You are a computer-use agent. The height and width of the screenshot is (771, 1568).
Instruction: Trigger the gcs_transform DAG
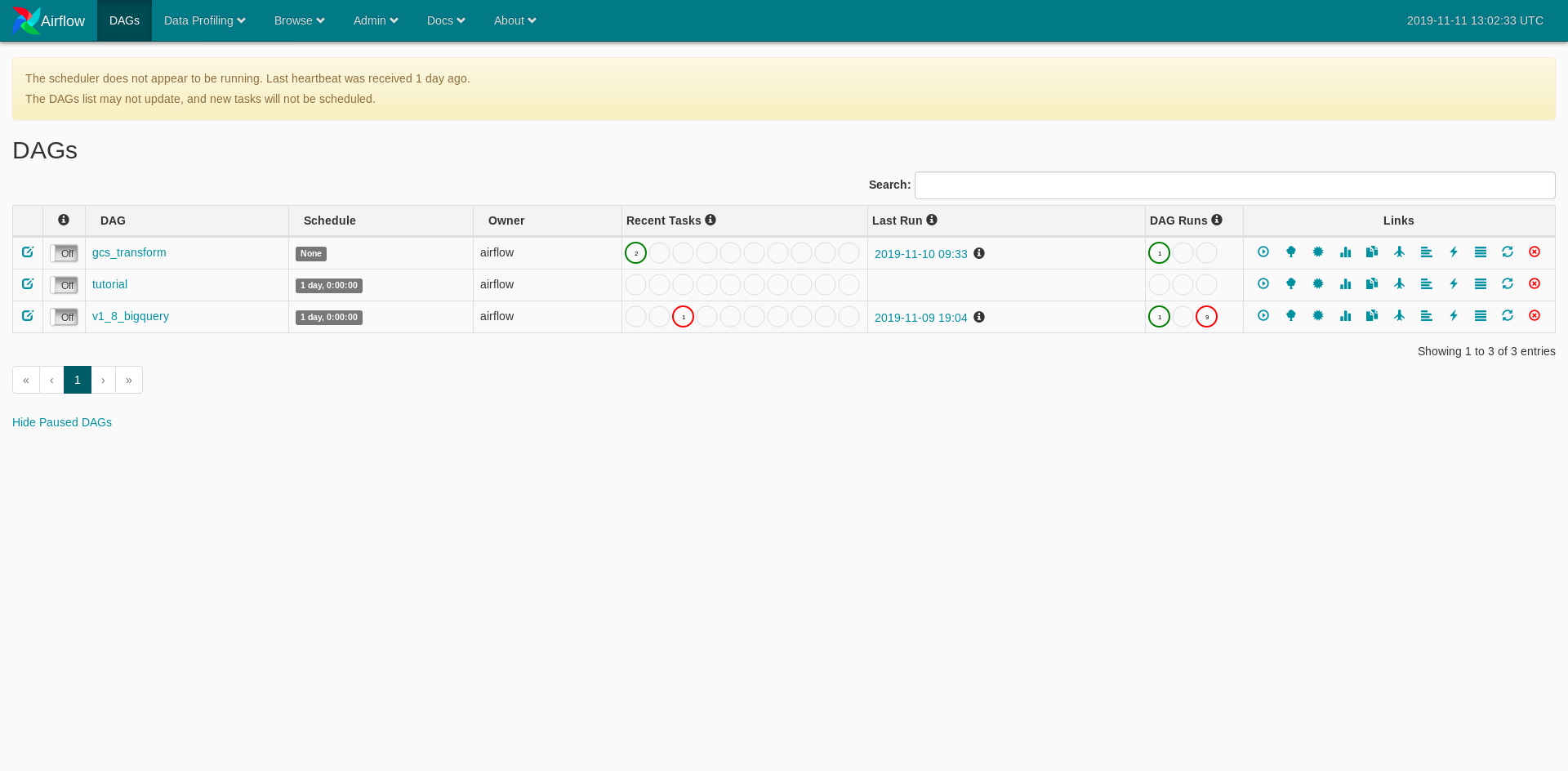pyautogui.click(x=1263, y=252)
